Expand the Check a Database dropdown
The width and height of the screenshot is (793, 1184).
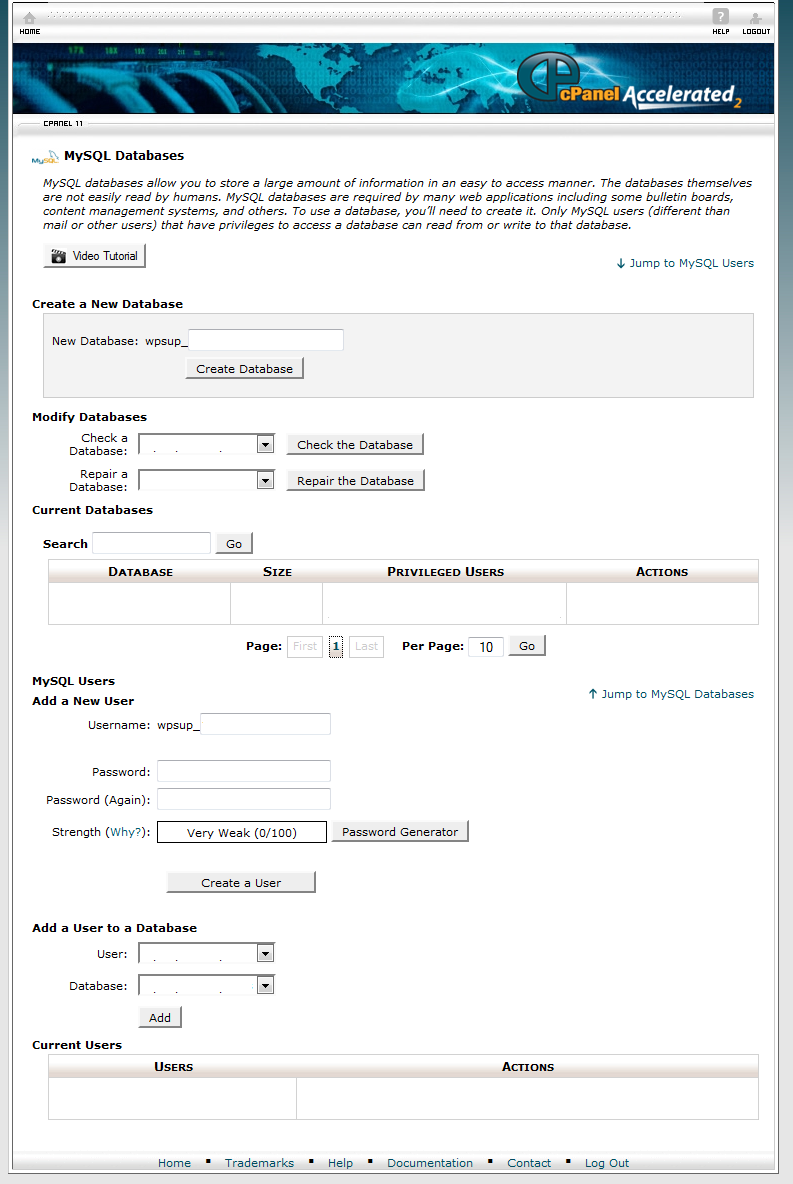265,444
